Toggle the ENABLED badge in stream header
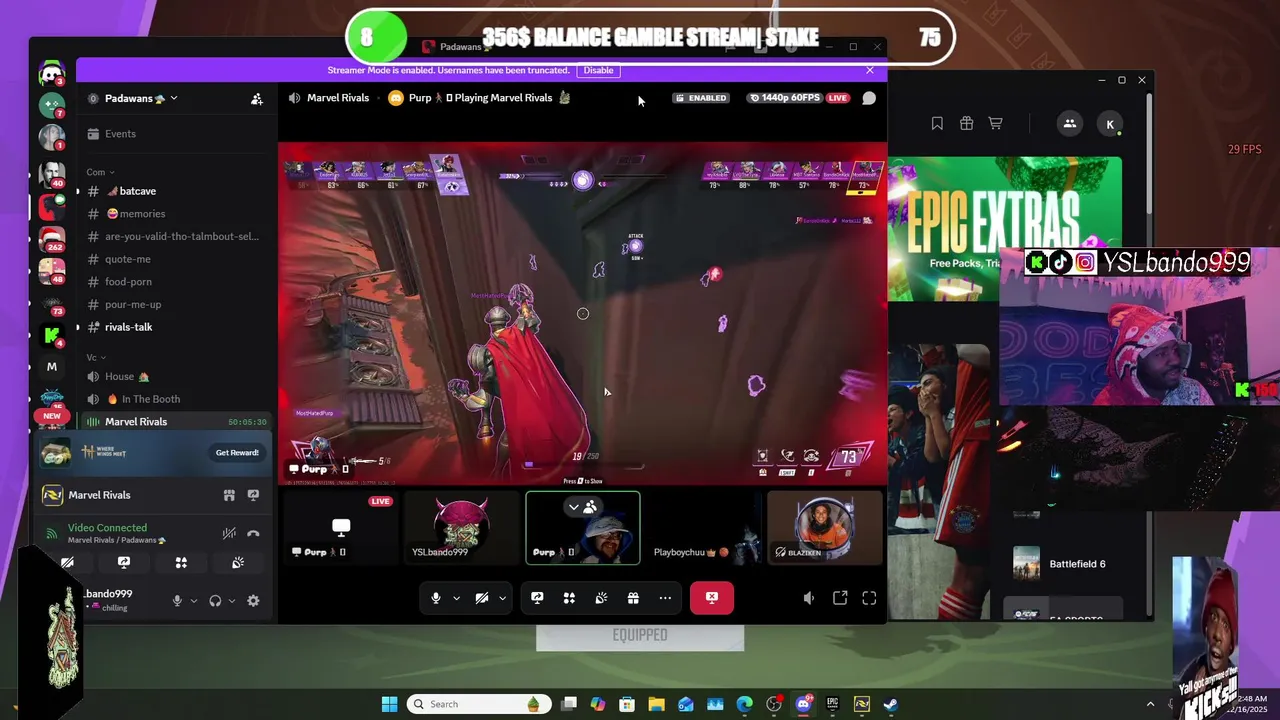Screen dimensions: 1280x720 (701, 98)
